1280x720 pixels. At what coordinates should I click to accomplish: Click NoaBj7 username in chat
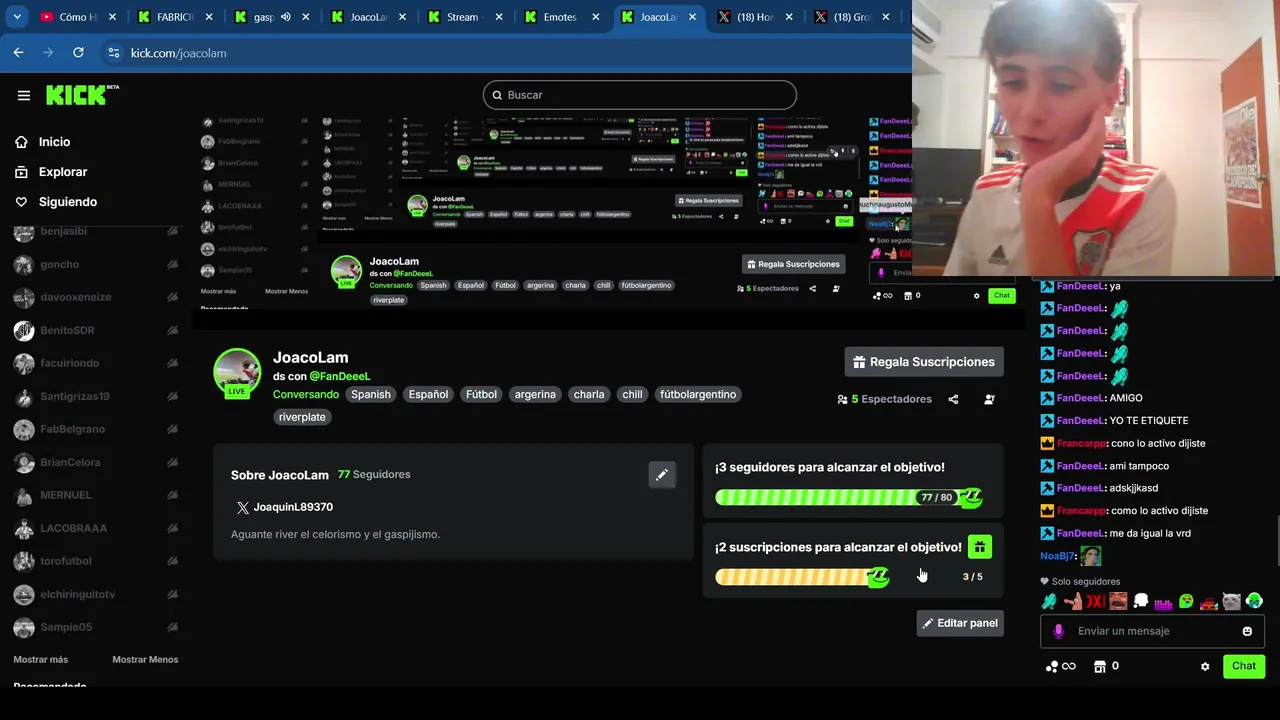pyautogui.click(x=1056, y=556)
